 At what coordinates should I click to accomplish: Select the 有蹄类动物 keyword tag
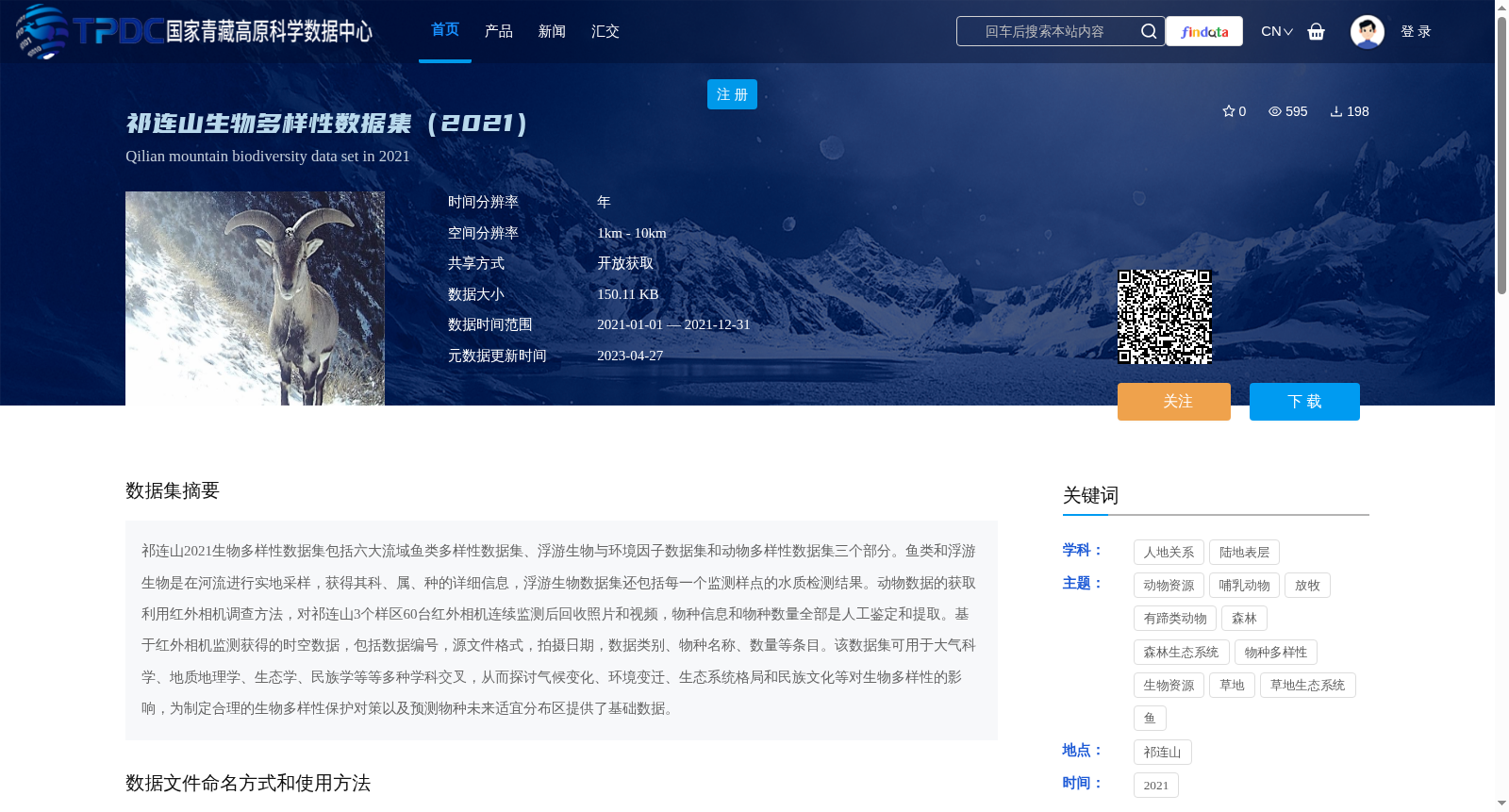pos(1175,619)
